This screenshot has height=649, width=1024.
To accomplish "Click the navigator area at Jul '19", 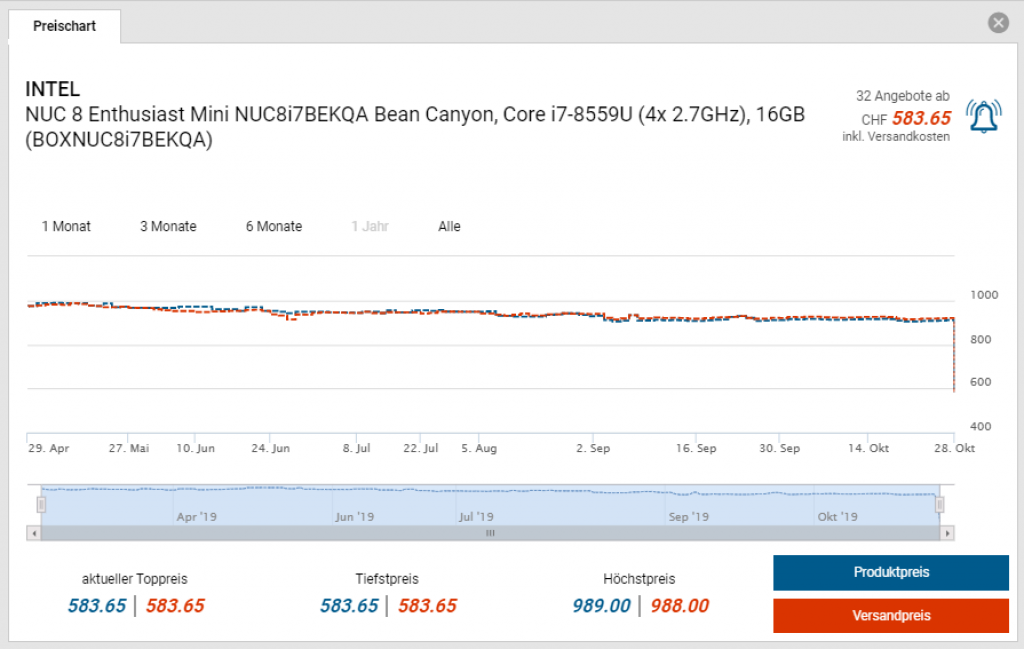I will coord(476,505).
